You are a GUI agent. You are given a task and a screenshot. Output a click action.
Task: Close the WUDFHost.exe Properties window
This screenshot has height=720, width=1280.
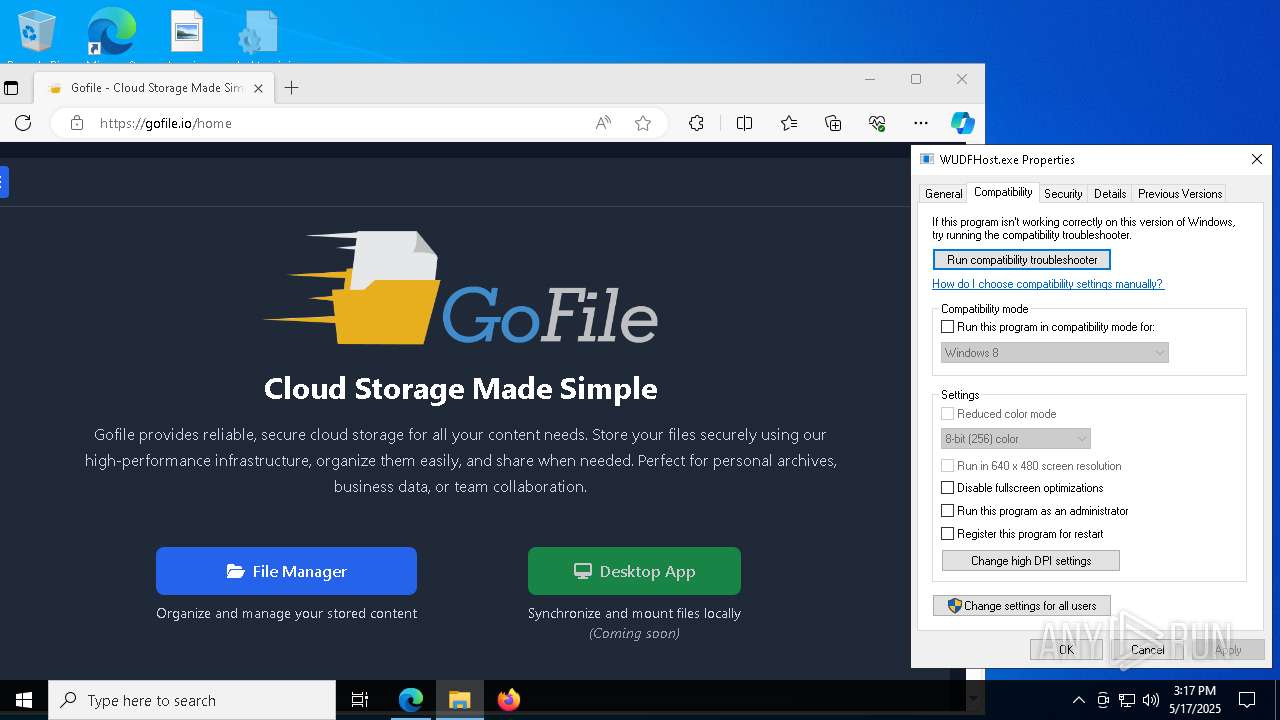click(x=1257, y=159)
